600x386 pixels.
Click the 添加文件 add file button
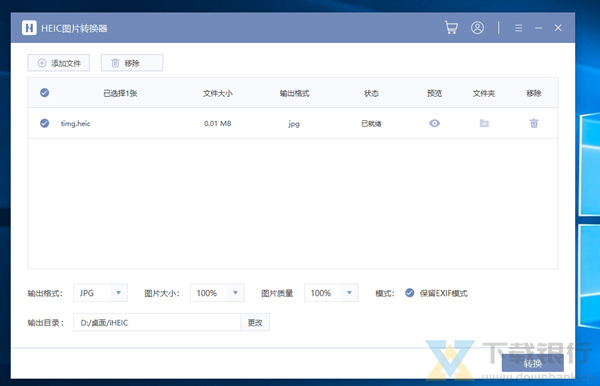[x=59, y=63]
